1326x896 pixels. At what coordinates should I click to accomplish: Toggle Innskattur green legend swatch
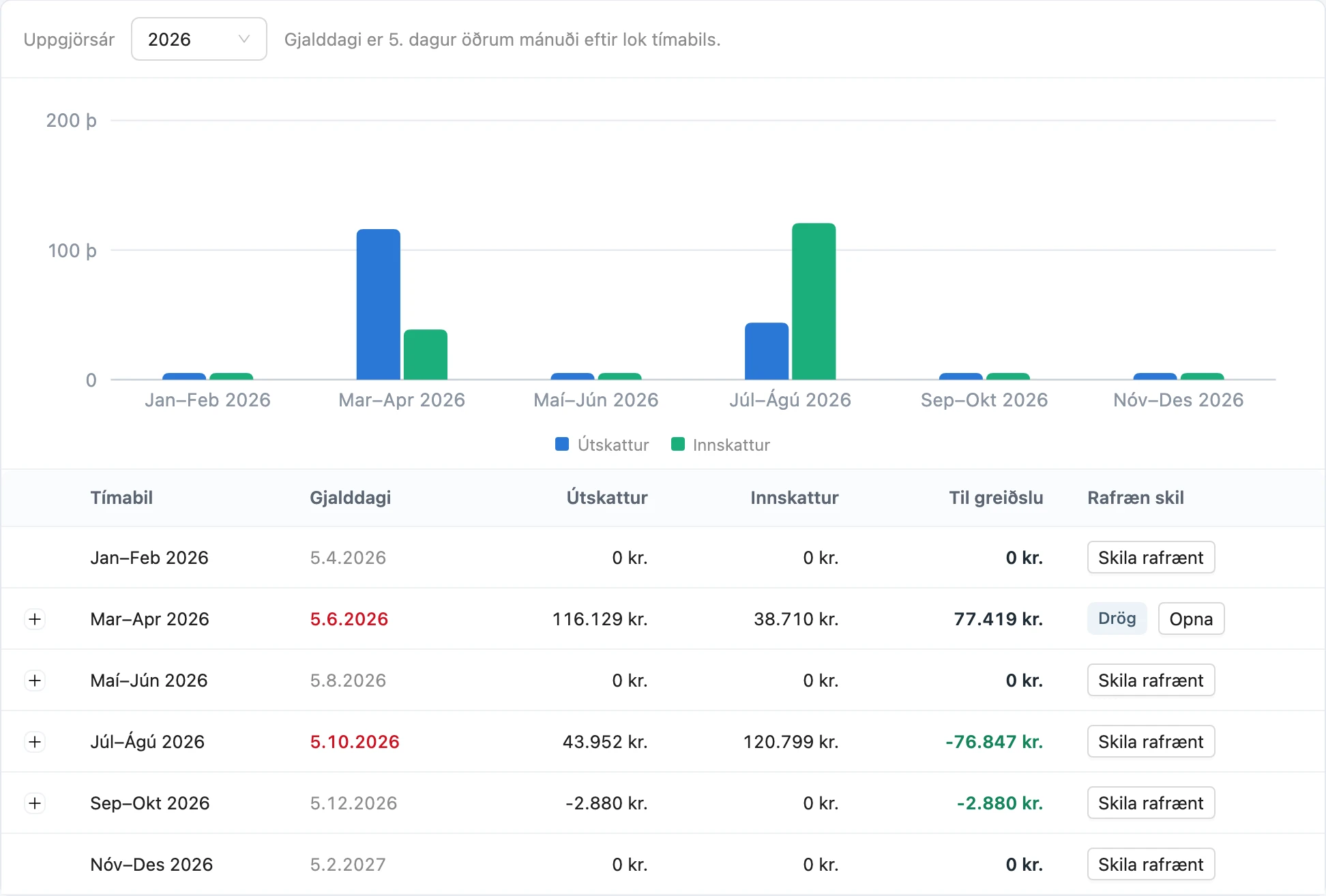pos(677,445)
